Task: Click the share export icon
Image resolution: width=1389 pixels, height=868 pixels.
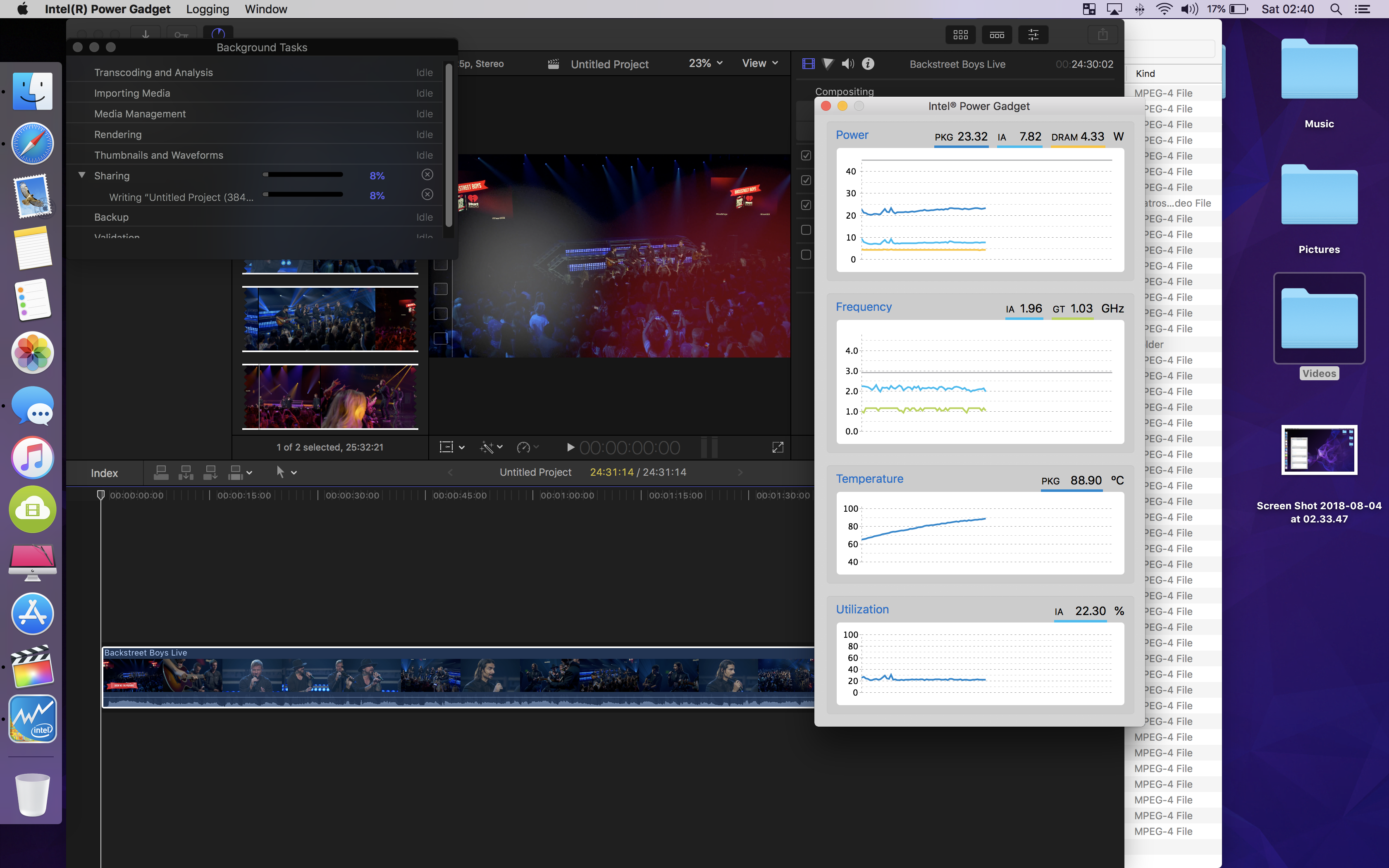Action: pos(1103,35)
